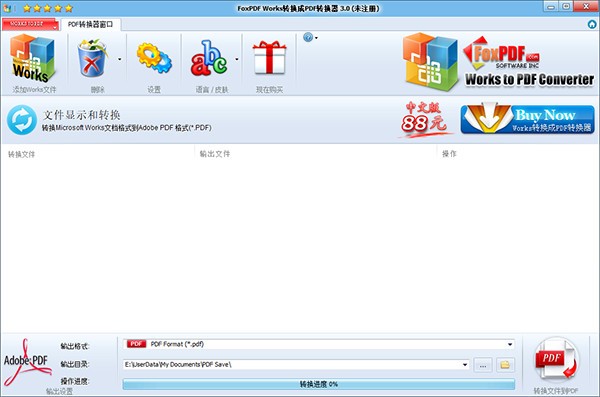The image size is (600, 397).
Task: Close the FoxPDF window
Action: 586,7
